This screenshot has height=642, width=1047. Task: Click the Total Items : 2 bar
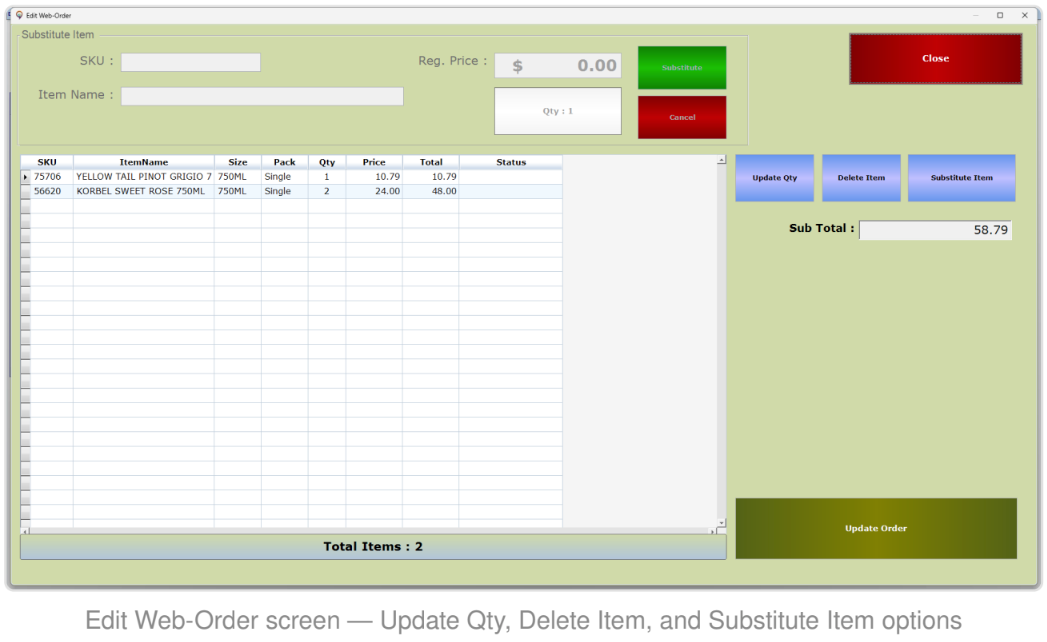click(373, 546)
